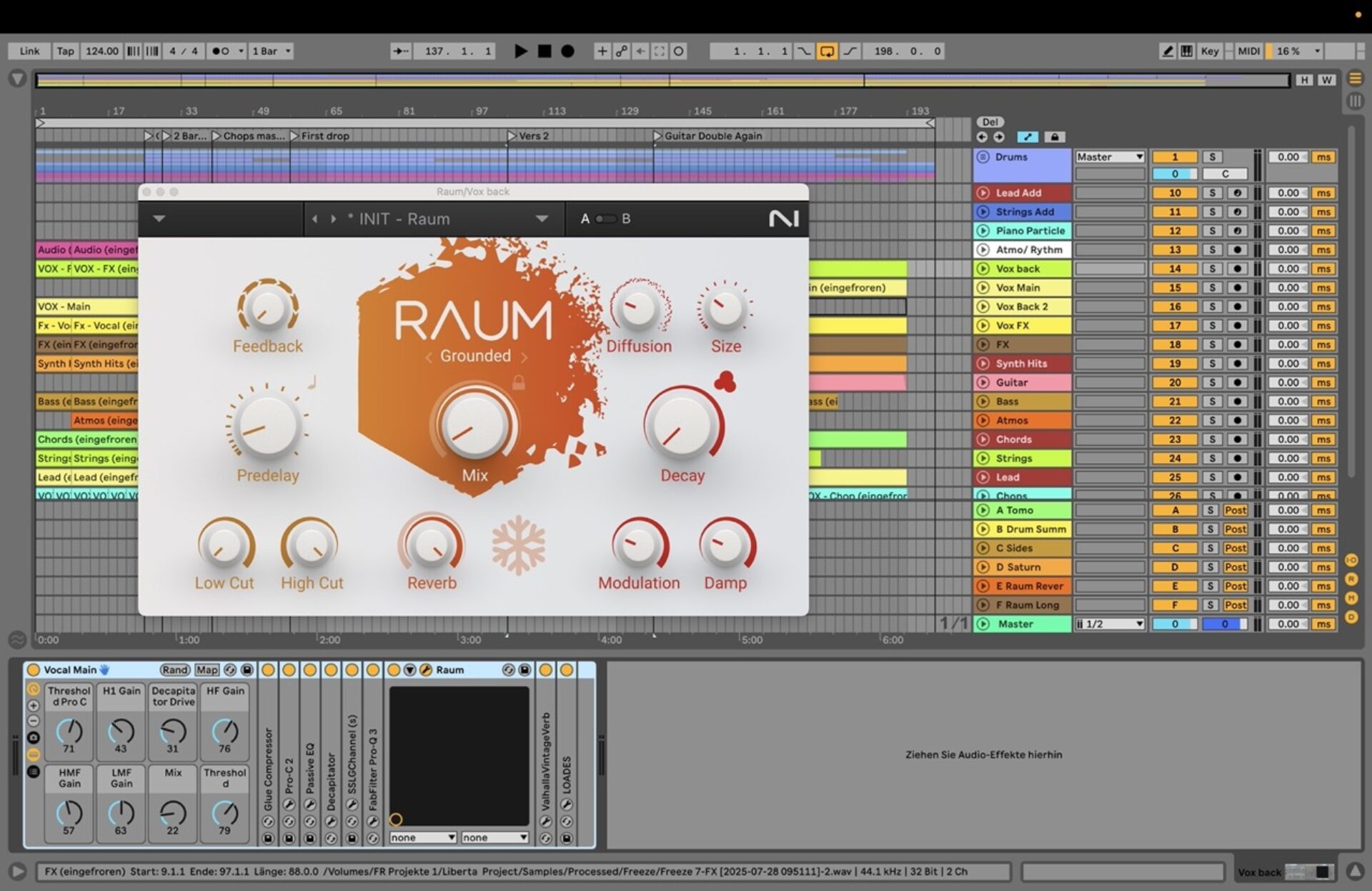Image resolution: width=1372 pixels, height=891 pixels.
Task: Jump to previous locator arrow
Action: point(982,136)
